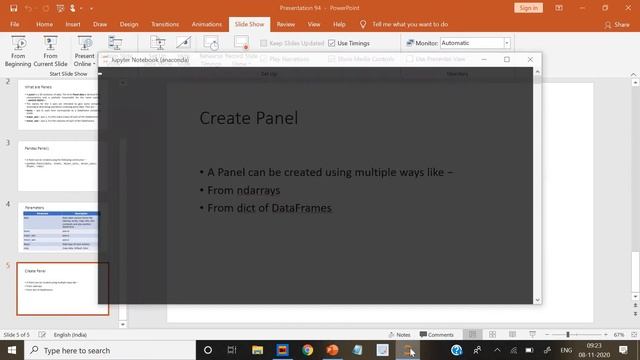Open Customize Quick Access Toolbar dropdown

coord(91,8)
